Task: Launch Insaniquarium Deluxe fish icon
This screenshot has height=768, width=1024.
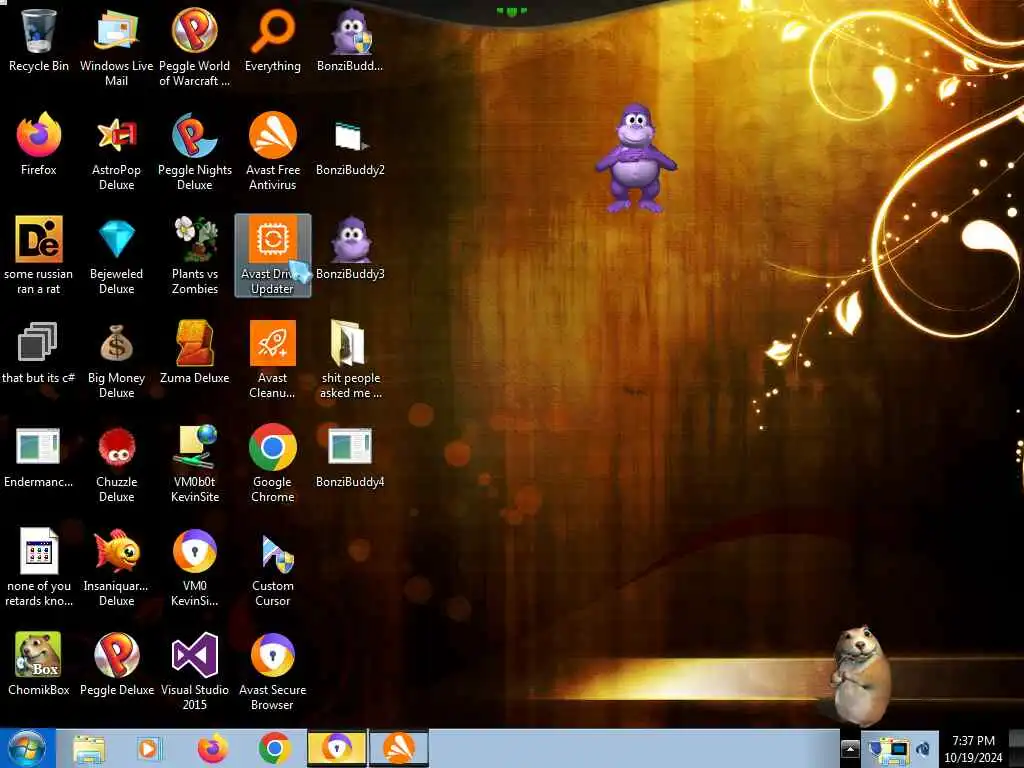Action: click(116, 567)
